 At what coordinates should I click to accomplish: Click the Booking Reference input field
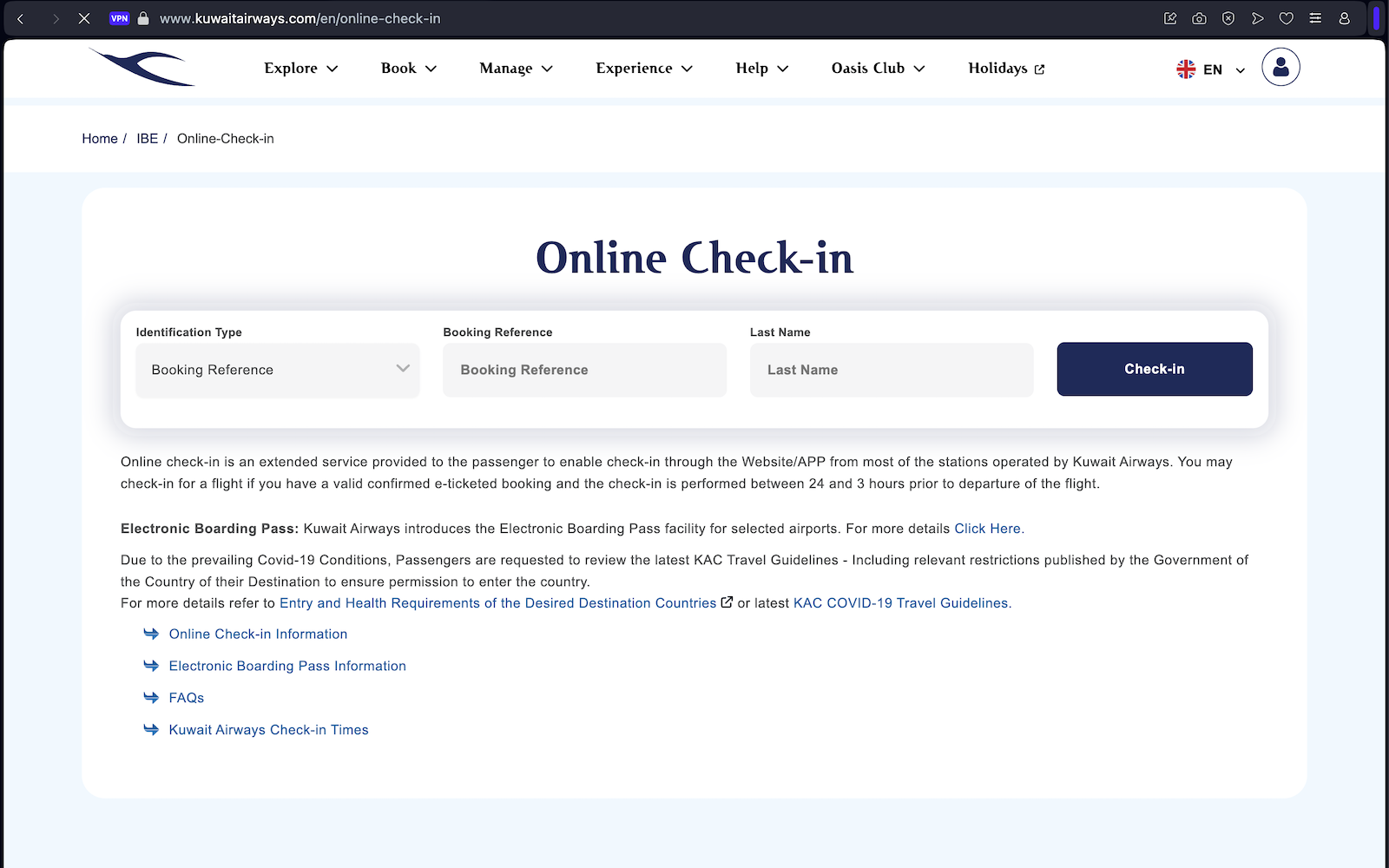point(584,370)
